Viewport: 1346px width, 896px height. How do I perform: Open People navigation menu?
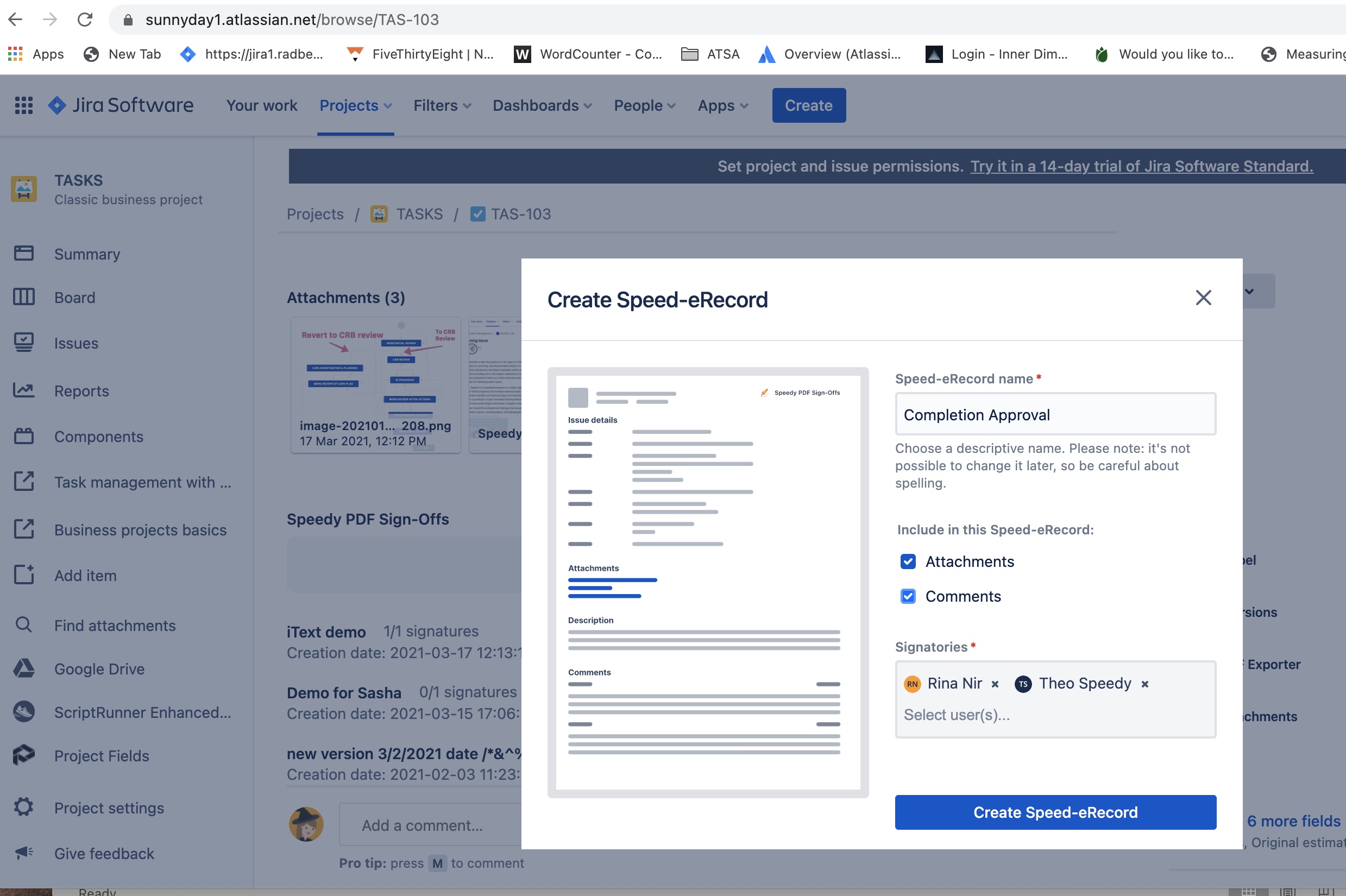[x=644, y=105]
